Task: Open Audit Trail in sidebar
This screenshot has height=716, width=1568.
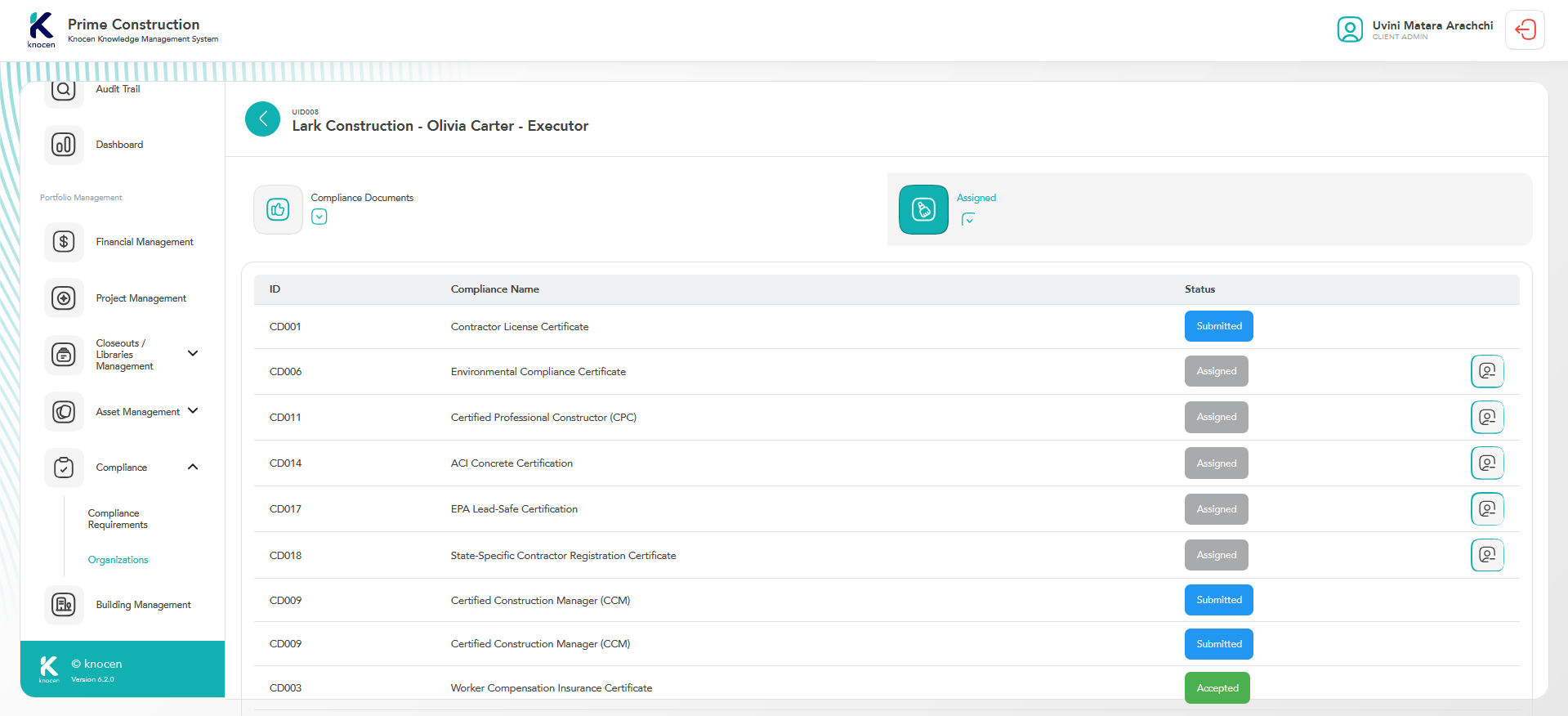Action: 118,89
